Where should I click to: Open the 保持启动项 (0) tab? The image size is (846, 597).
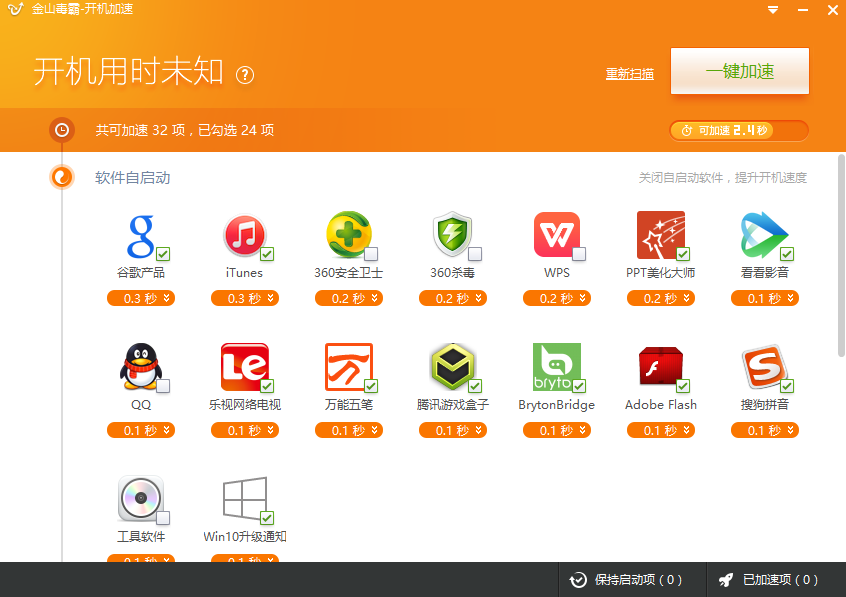(632, 580)
